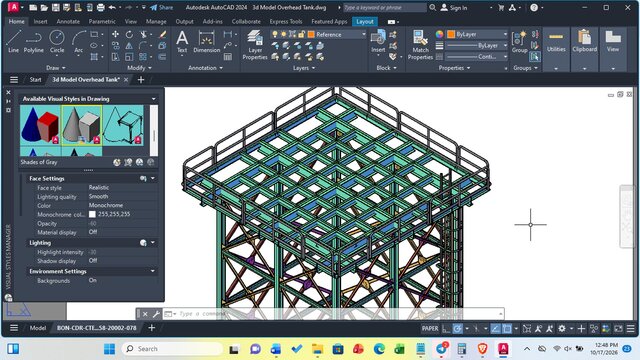Toggle Material display Off value
640x360 pixels.
click(93, 232)
